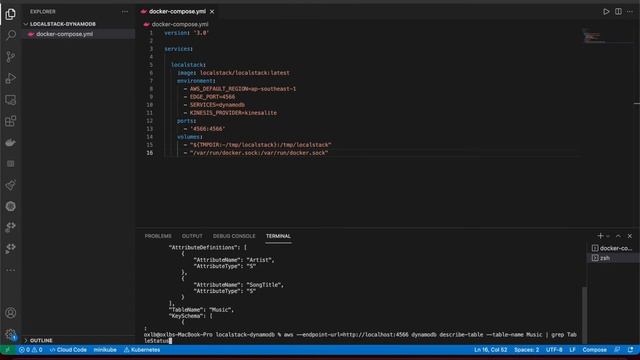Switch to the Output panel tab
640x360 pixels.
coord(192,236)
